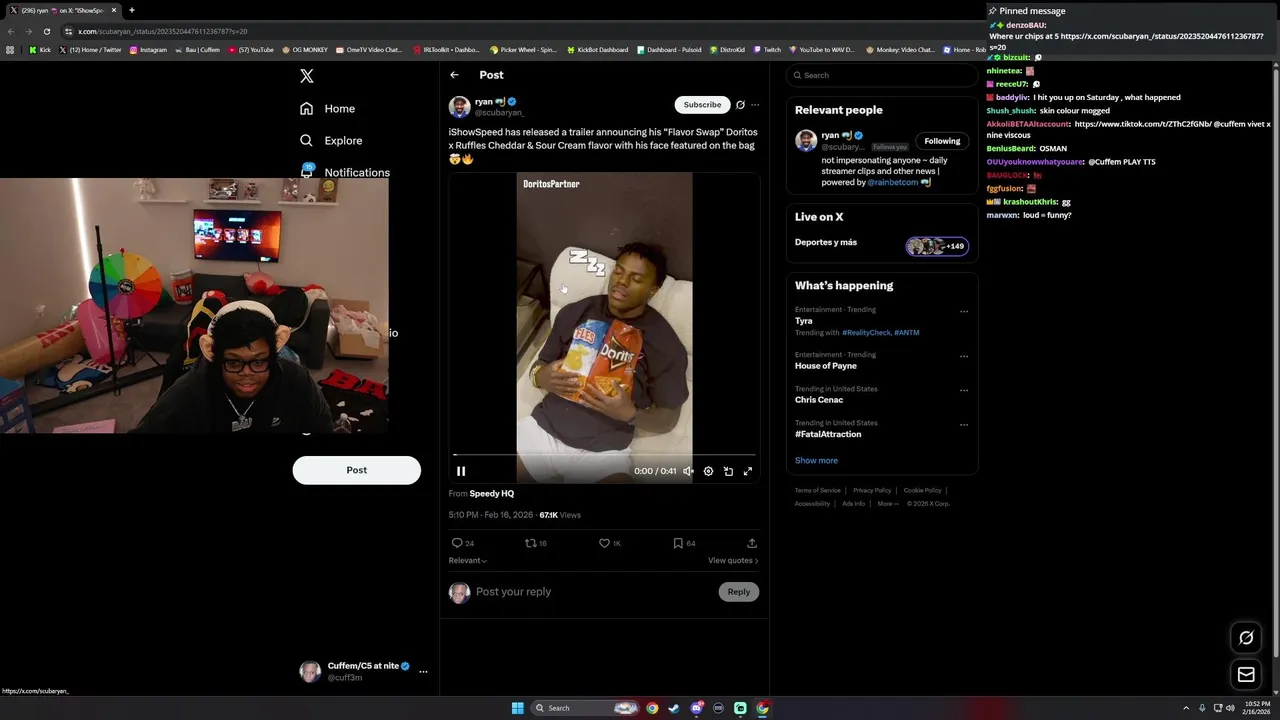Open Apps grid icon on bookmarks bar
Screen dimensions: 1280x720
10,50
